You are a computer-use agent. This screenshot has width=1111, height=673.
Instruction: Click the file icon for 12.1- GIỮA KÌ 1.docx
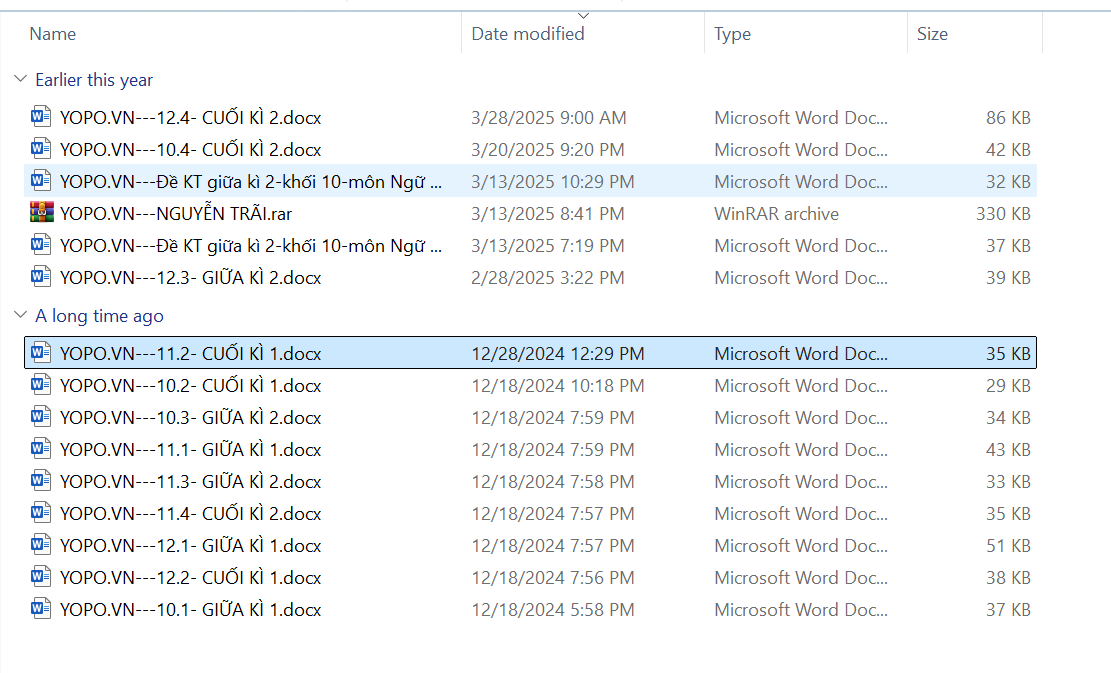tap(41, 545)
